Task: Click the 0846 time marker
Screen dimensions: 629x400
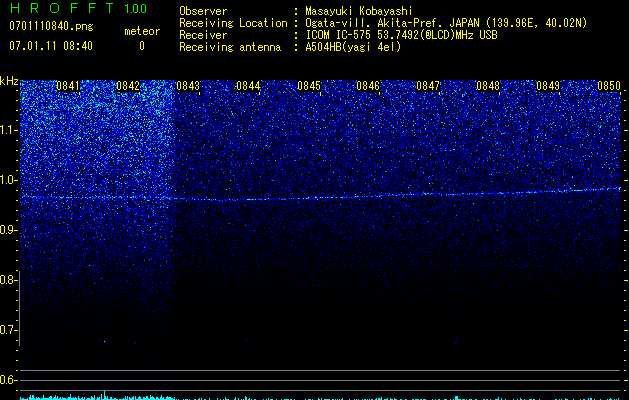Action: pyautogui.click(x=368, y=86)
